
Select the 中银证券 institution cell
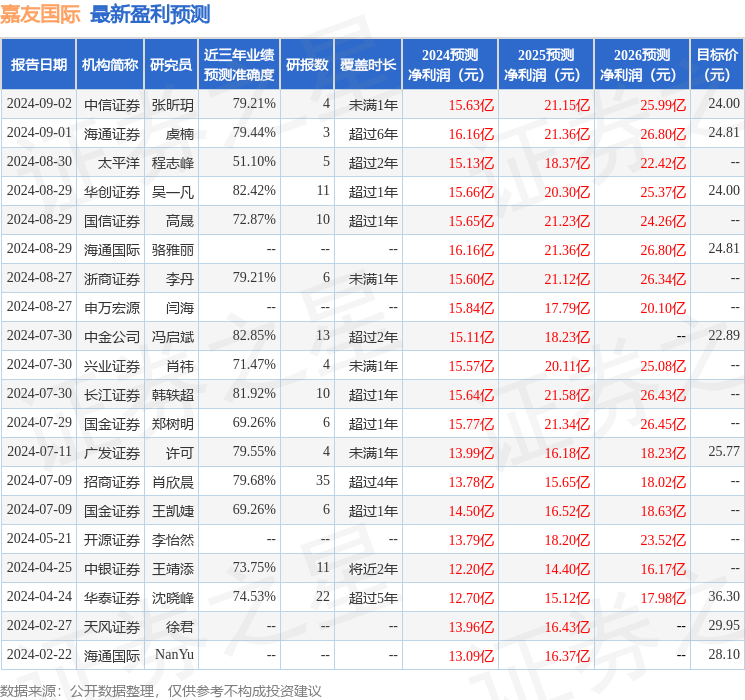110,568
